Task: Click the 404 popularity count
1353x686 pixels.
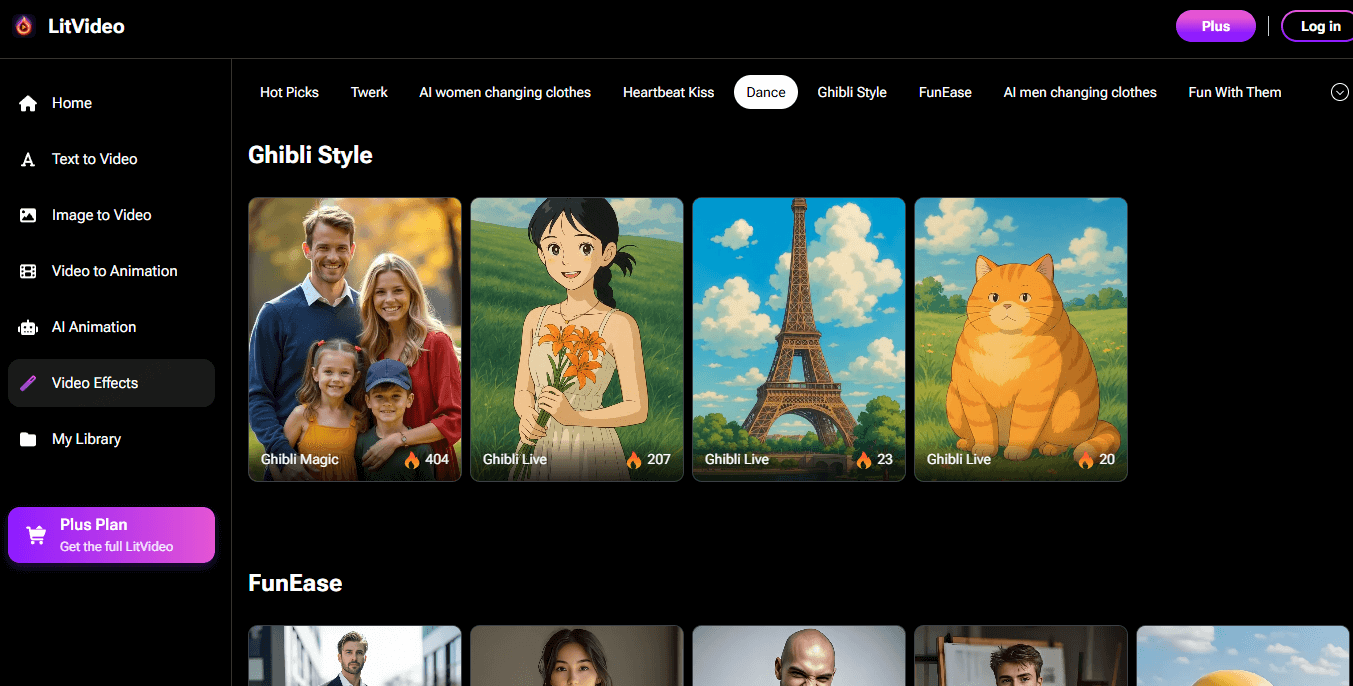Action: pos(437,460)
